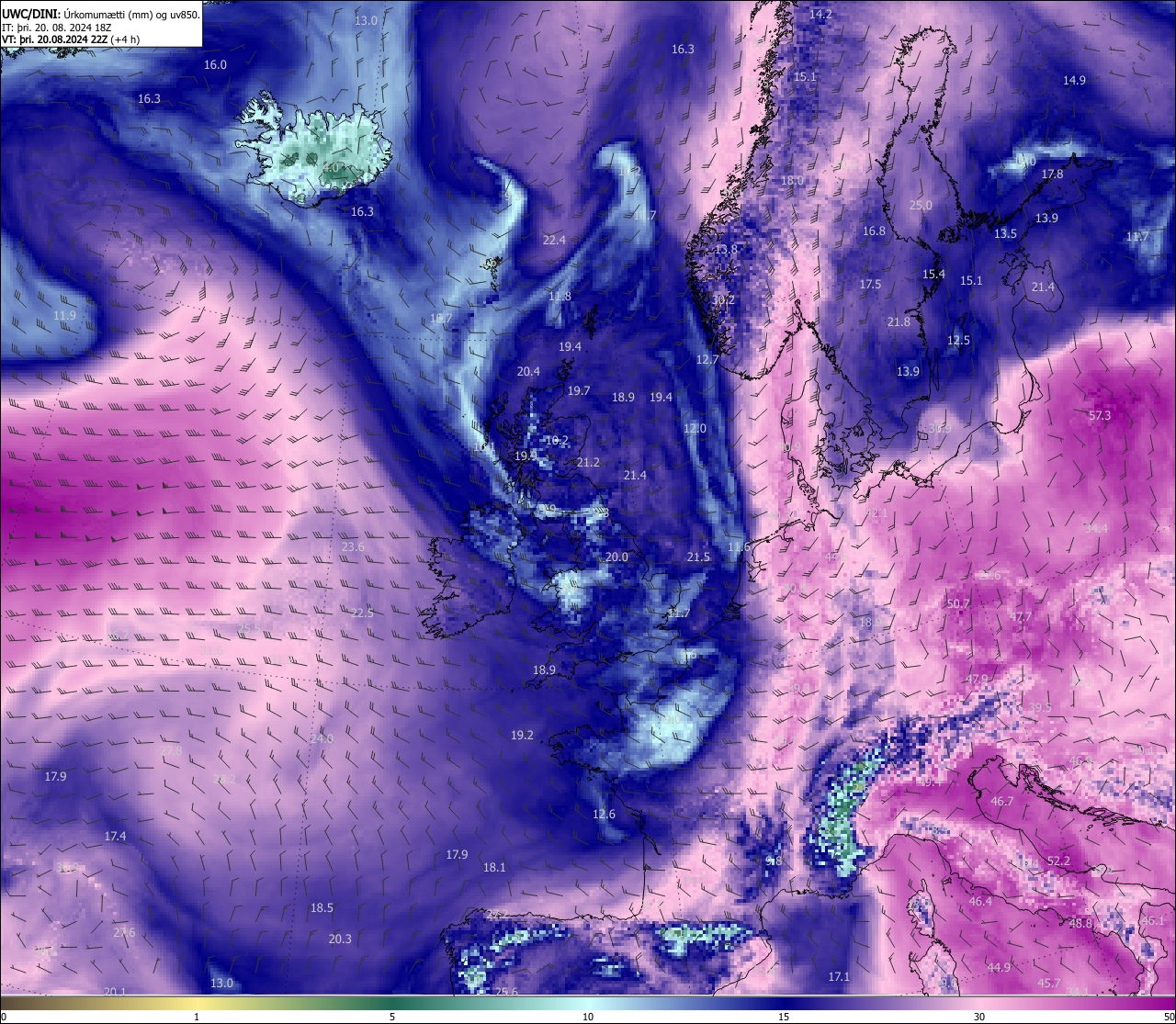Click the map value label '45.7'

click(x=1048, y=984)
